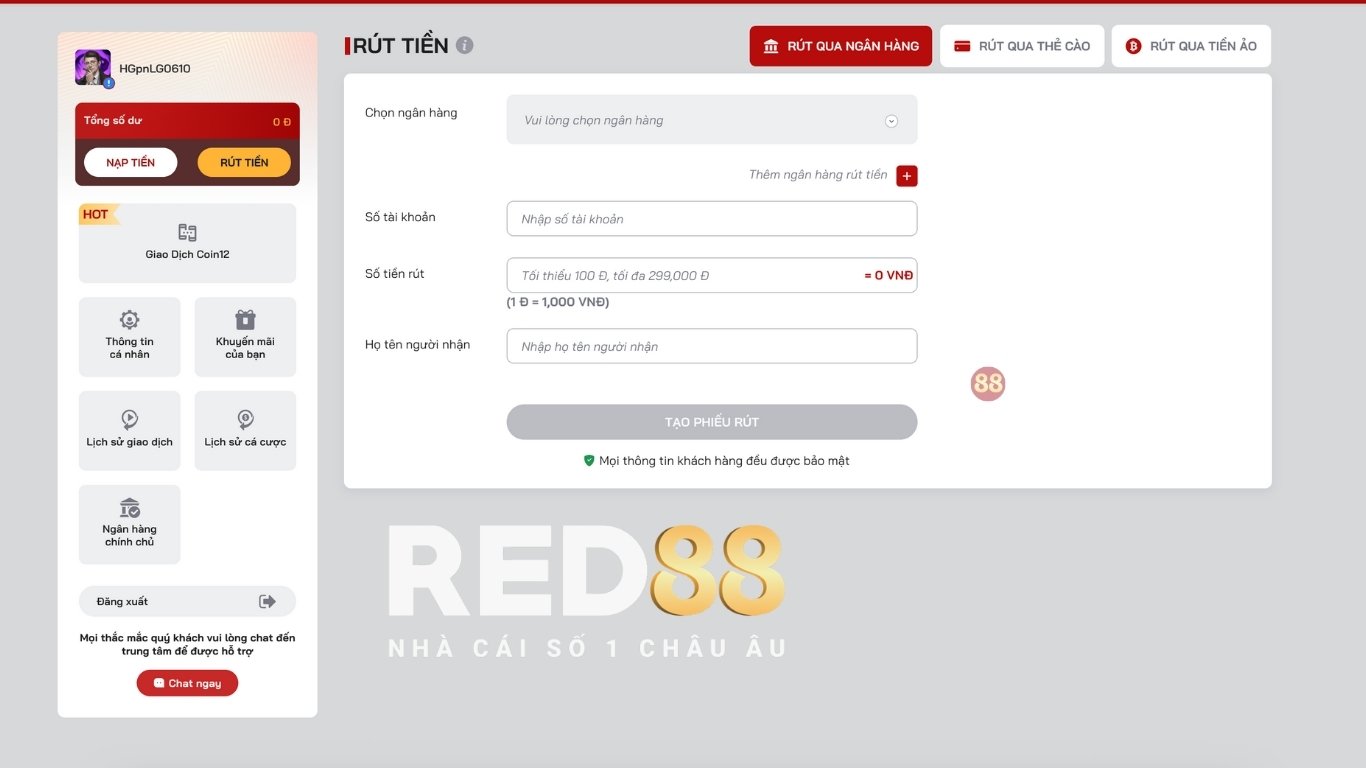Click the (1 Đ = 1,000 VNĐ) rate note
1366x768 pixels.
(x=558, y=302)
